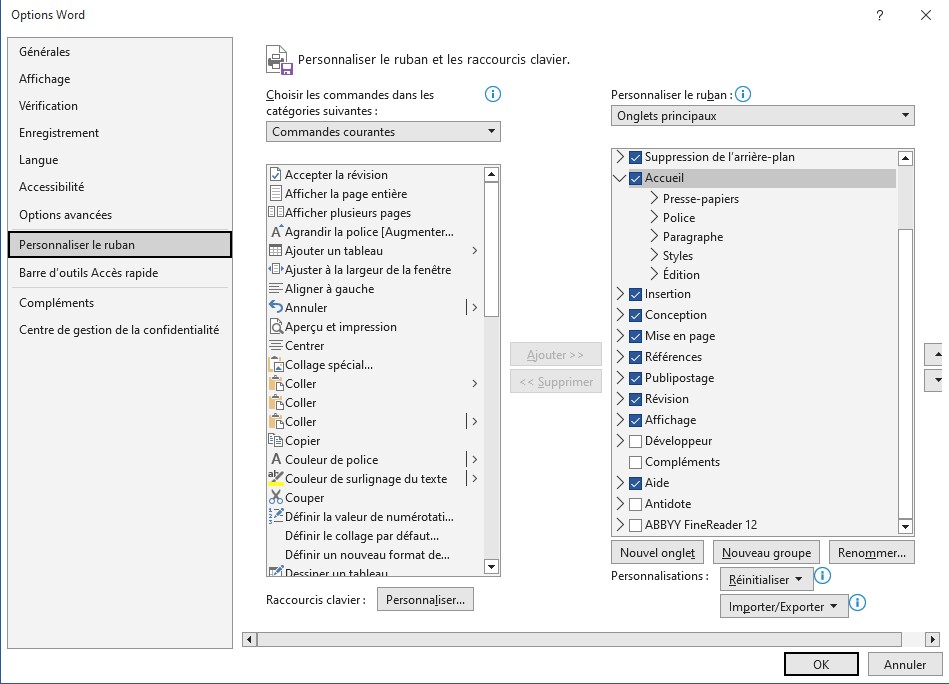
Task: Click the Annuler undo arrow icon
Action: pos(276,308)
